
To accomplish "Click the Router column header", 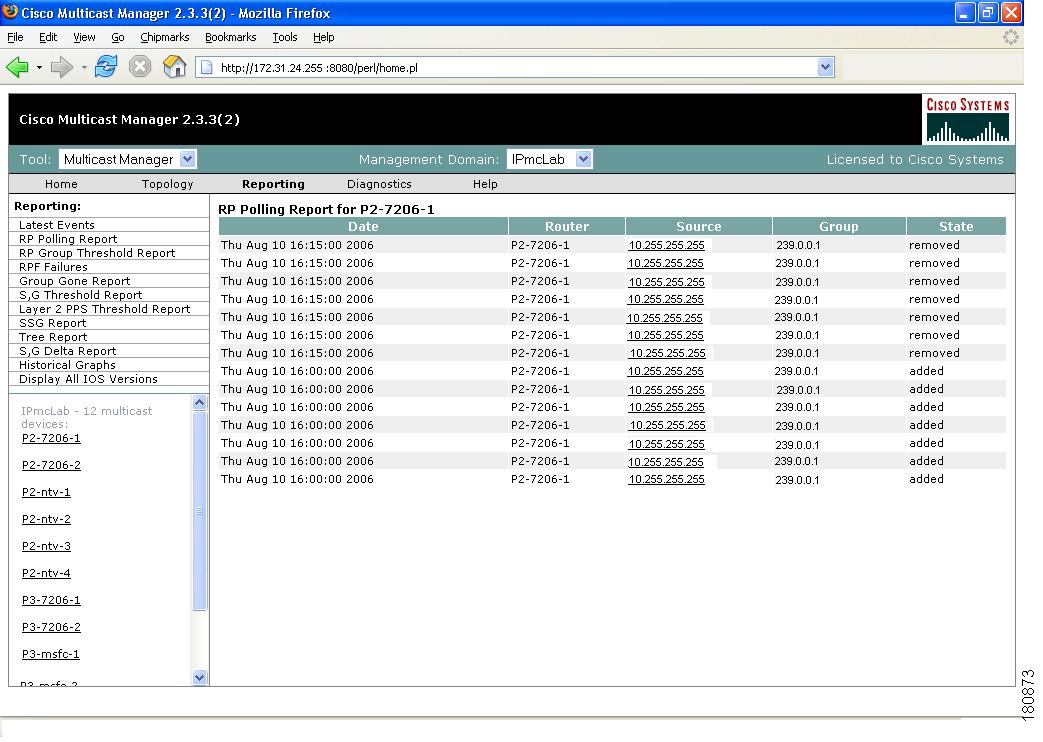I will click(x=567, y=226).
